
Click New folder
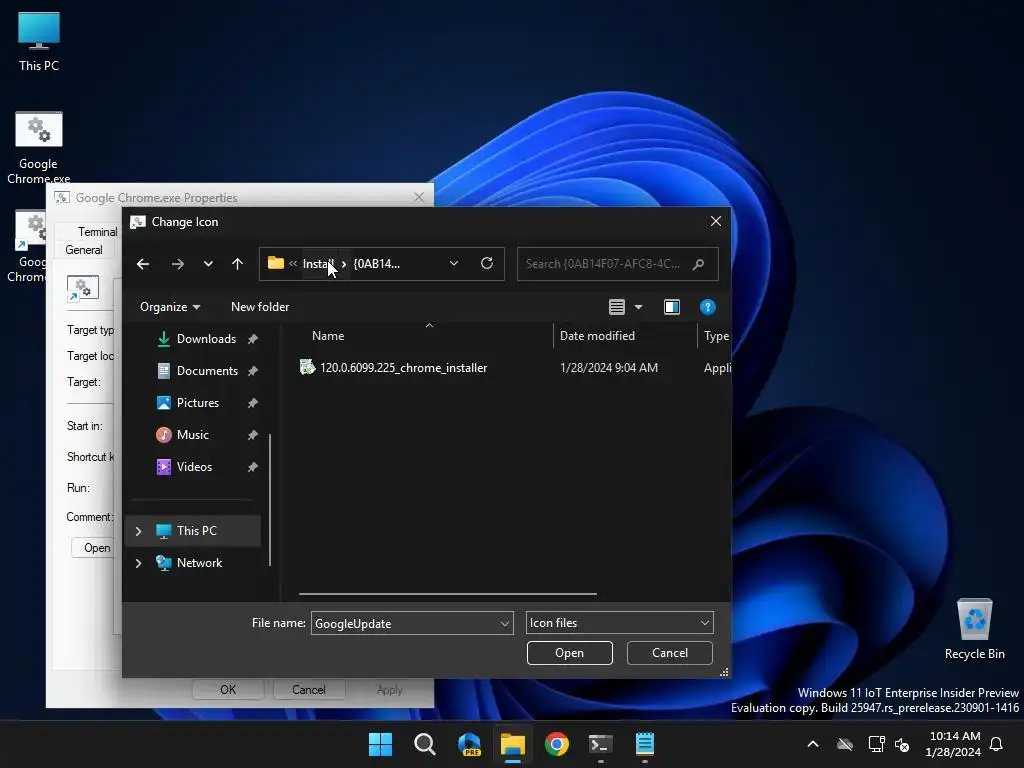tap(260, 307)
